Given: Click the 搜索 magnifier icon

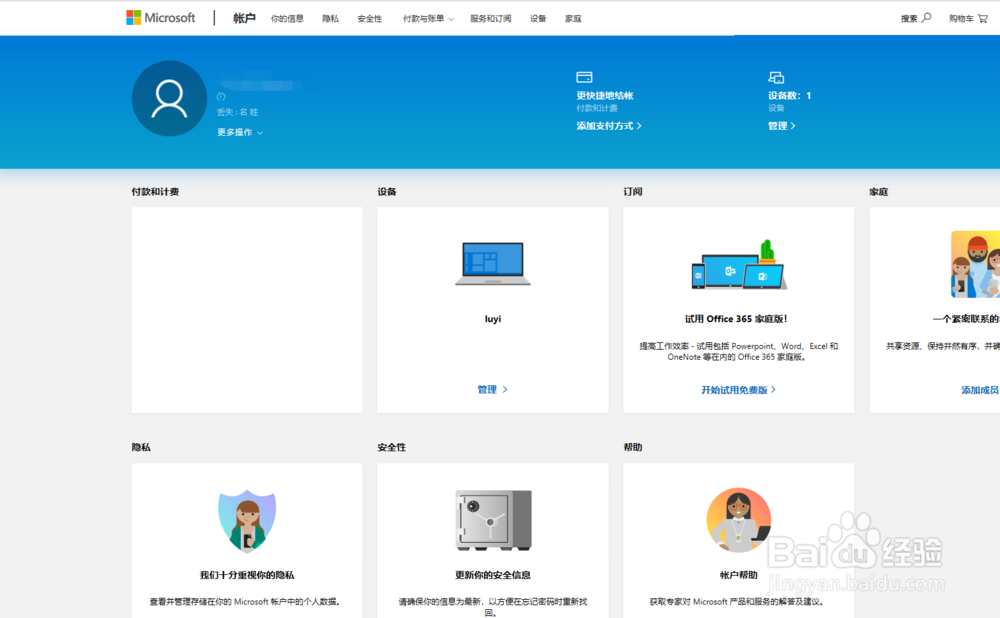Looking at the screenshot, I should coord(926,18).
